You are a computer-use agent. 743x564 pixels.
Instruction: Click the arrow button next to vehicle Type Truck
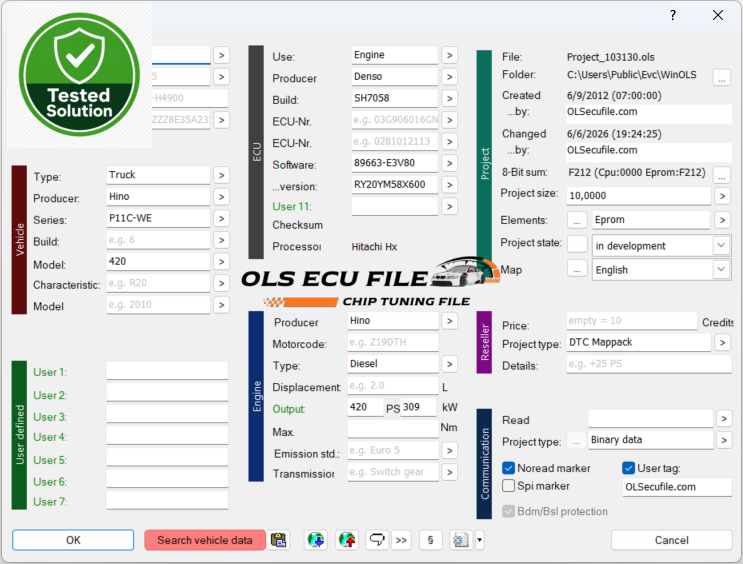pos(221,175)
